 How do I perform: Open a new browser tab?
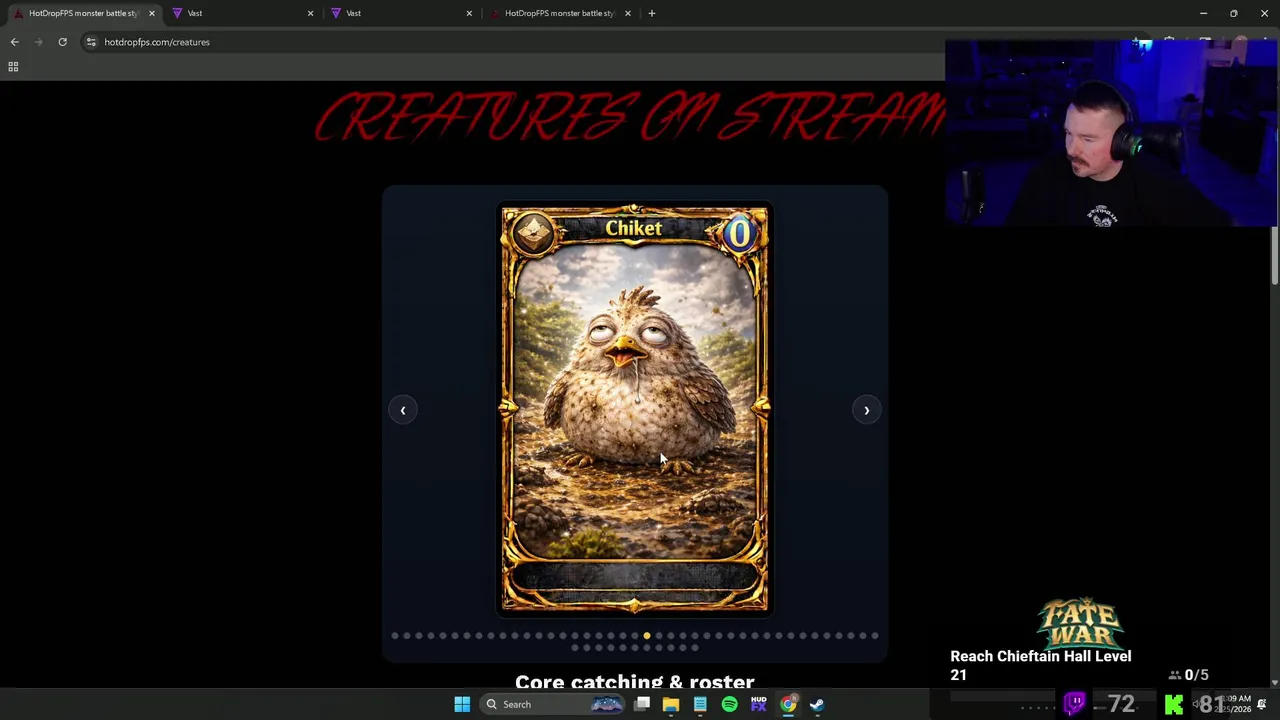click(651, 13)
